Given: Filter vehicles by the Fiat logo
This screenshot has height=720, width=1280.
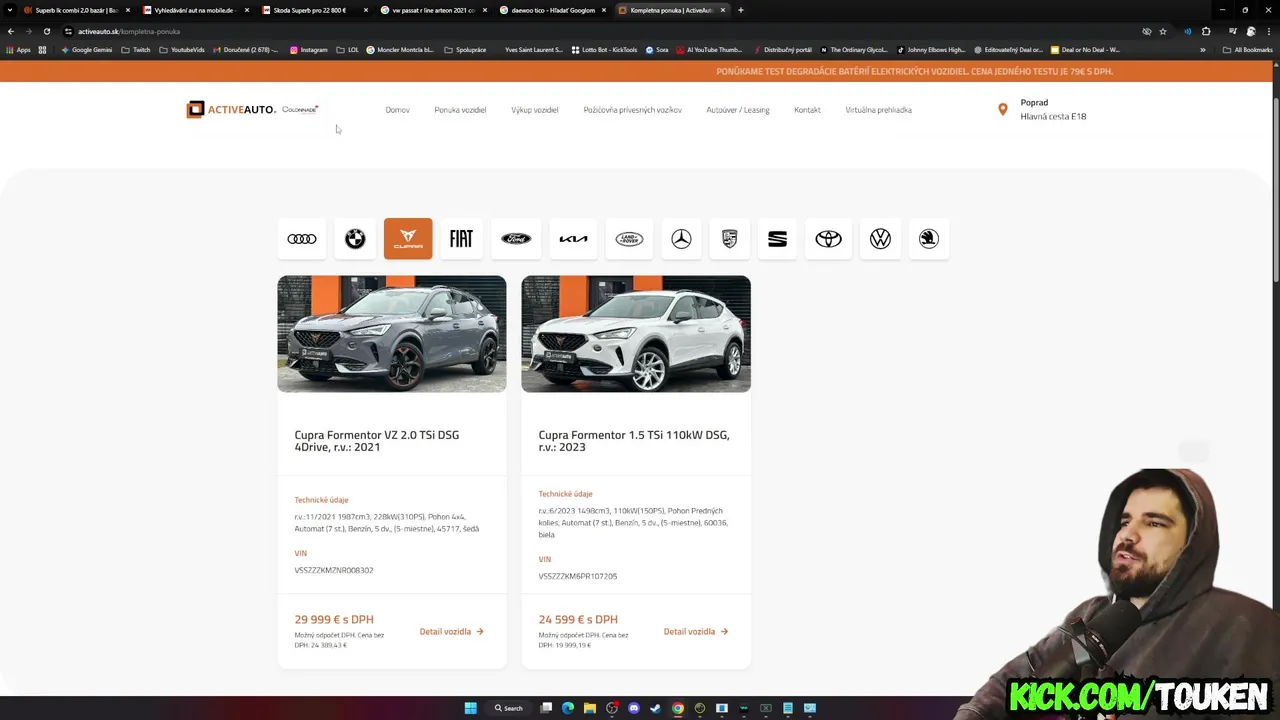Looking at the screenshot, I should tap(461, 239).
